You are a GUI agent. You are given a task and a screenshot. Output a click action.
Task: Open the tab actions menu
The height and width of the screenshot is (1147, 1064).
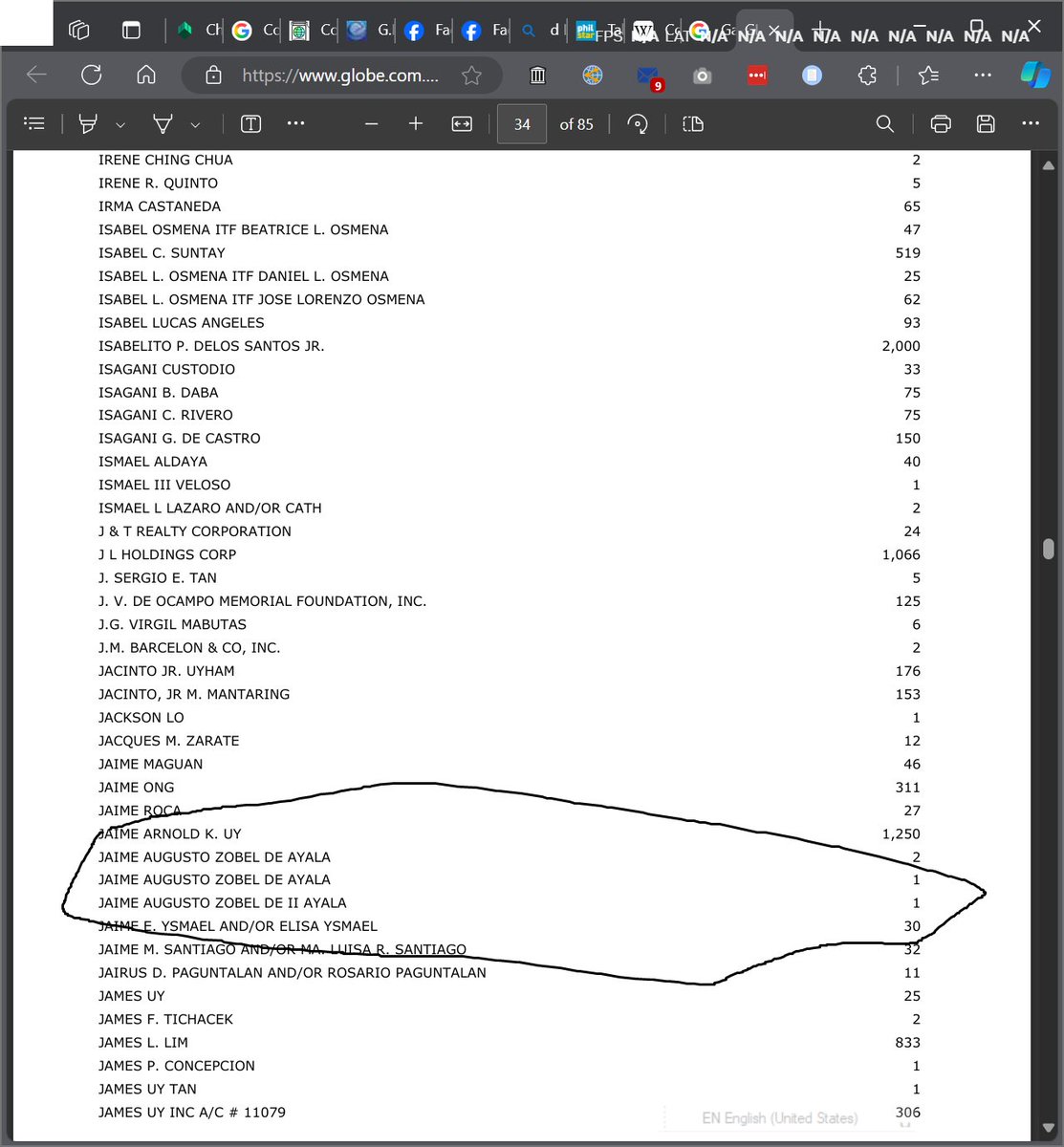coord(131,30)
